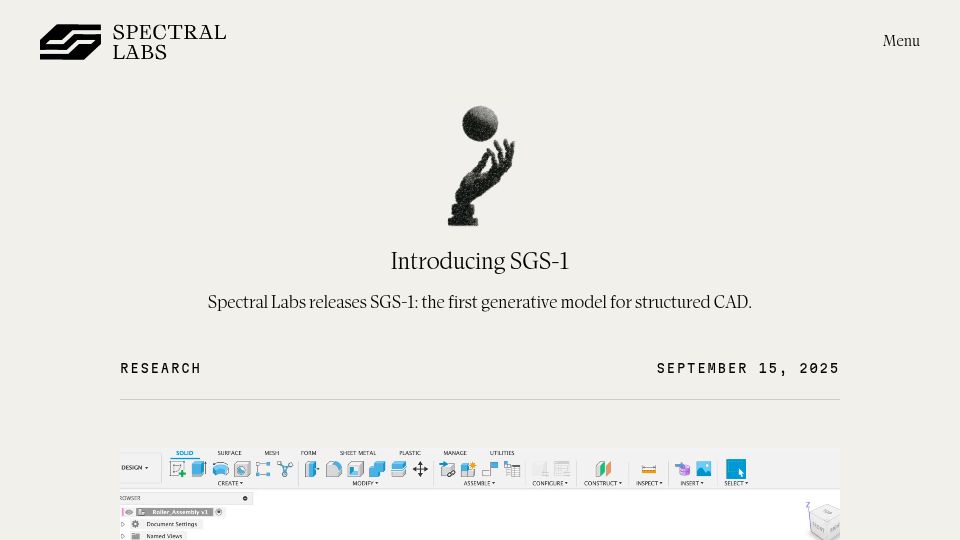This screenshot has width=960, height=540.
Task: Switch to the MESH tab
Action: point(272,453)
